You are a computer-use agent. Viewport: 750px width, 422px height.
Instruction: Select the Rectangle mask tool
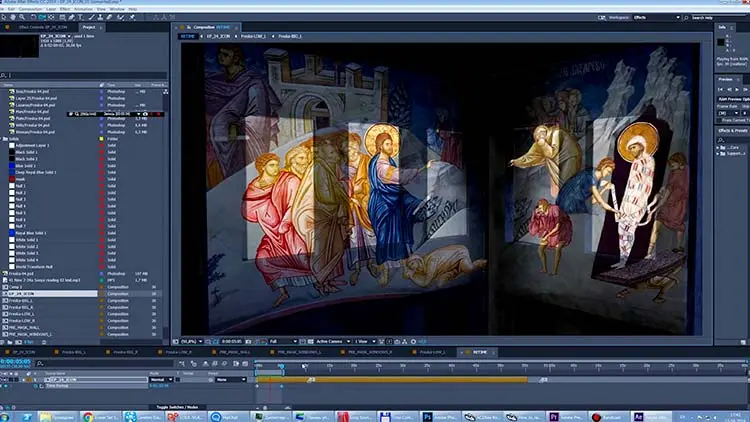62,17
